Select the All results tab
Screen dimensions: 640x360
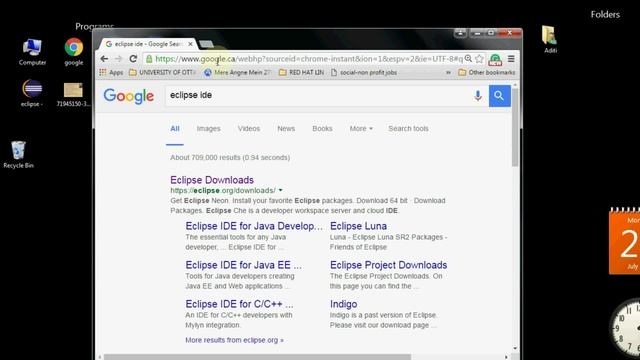coord(175,129)
